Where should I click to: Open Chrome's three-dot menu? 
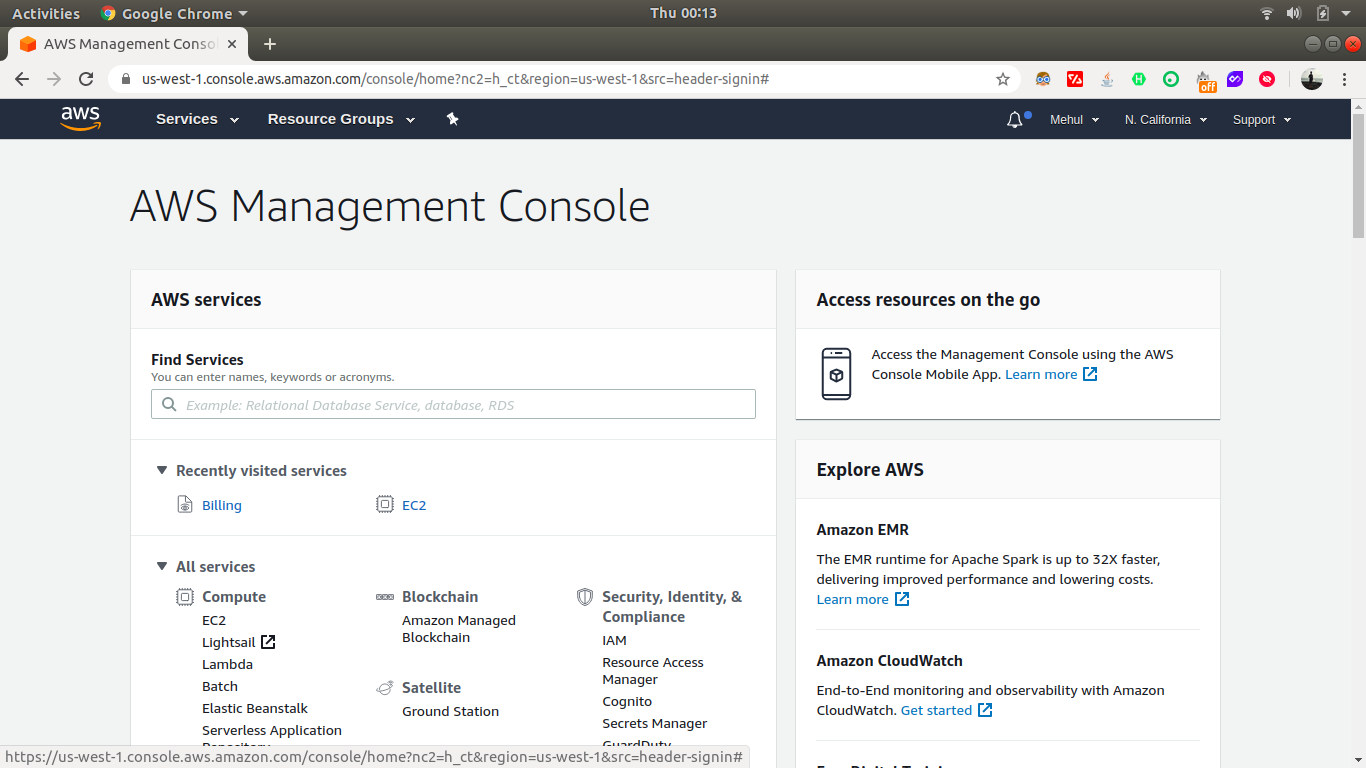click(1345, 79)
